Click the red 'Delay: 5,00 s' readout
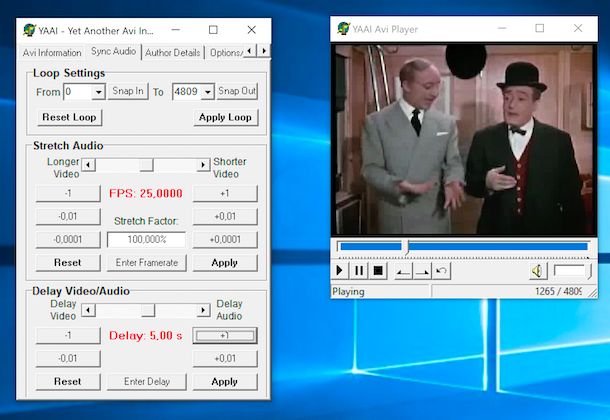Image resolution: width=610 pixels, height=420 pixels. coord(145,335)
